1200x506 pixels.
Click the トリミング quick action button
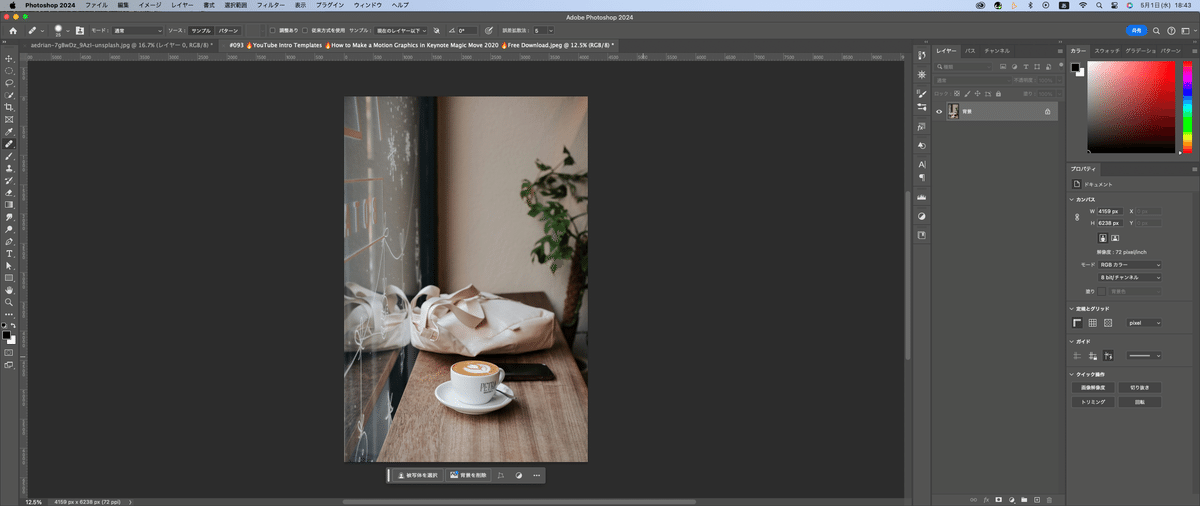1093,402
